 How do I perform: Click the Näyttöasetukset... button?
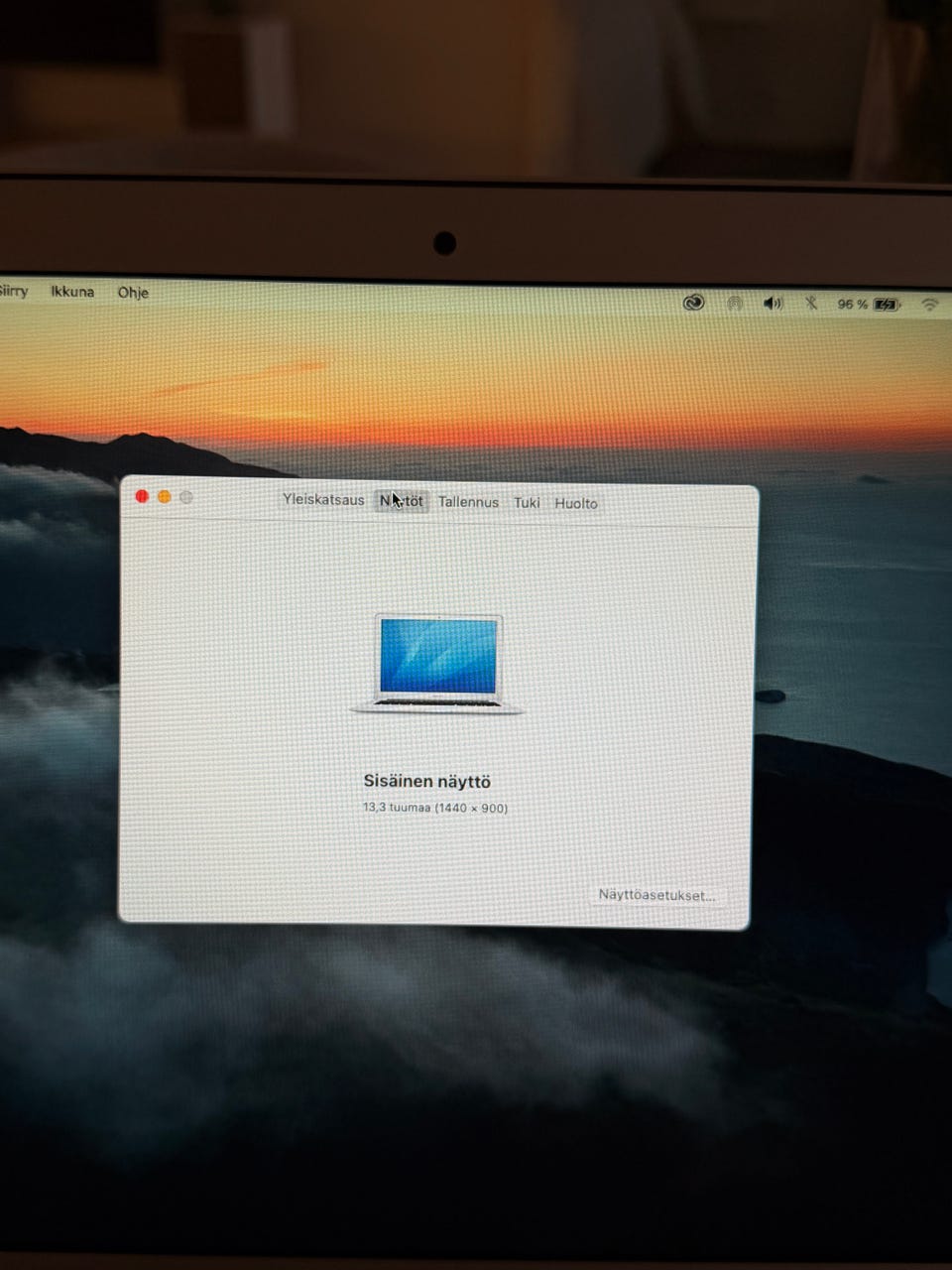(x=656, y=895)
